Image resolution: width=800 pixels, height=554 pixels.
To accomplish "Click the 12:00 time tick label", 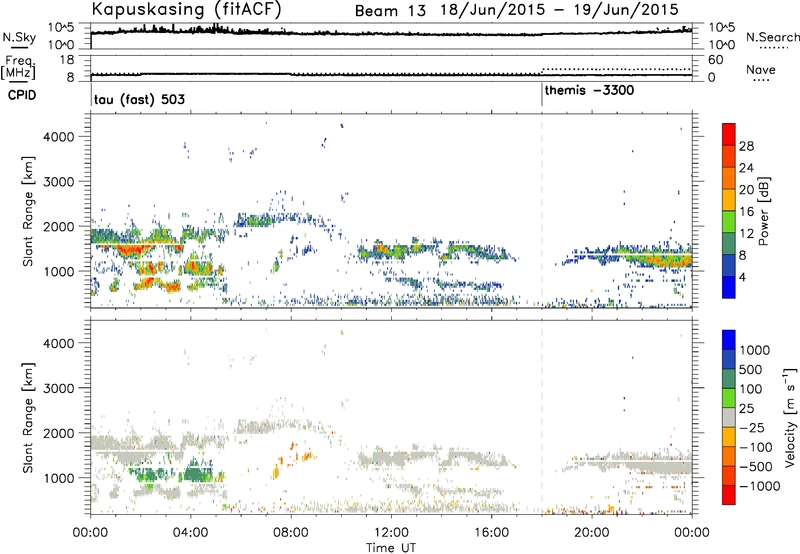I will pos(391,533).
